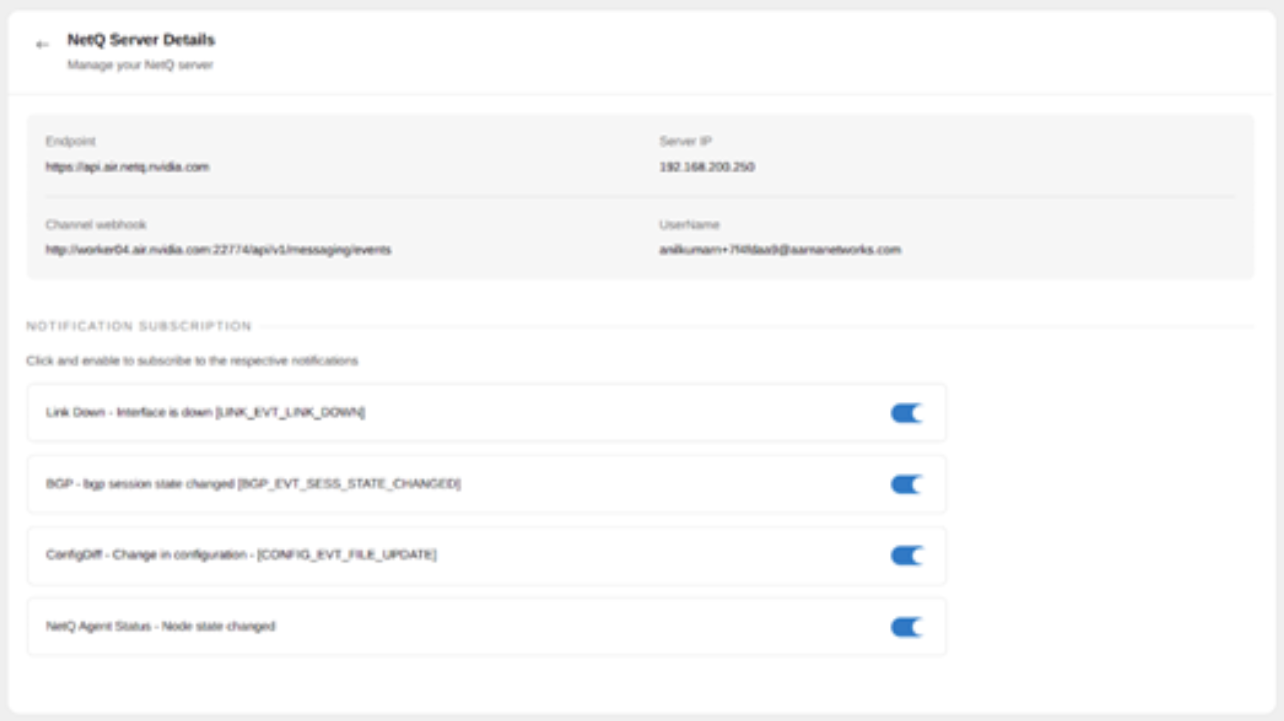Select the https://api.air.netq.nvidia.com endpoint URL
Image resolution: width=1284 pixels, height=721 pixels.
coord(127,167)
